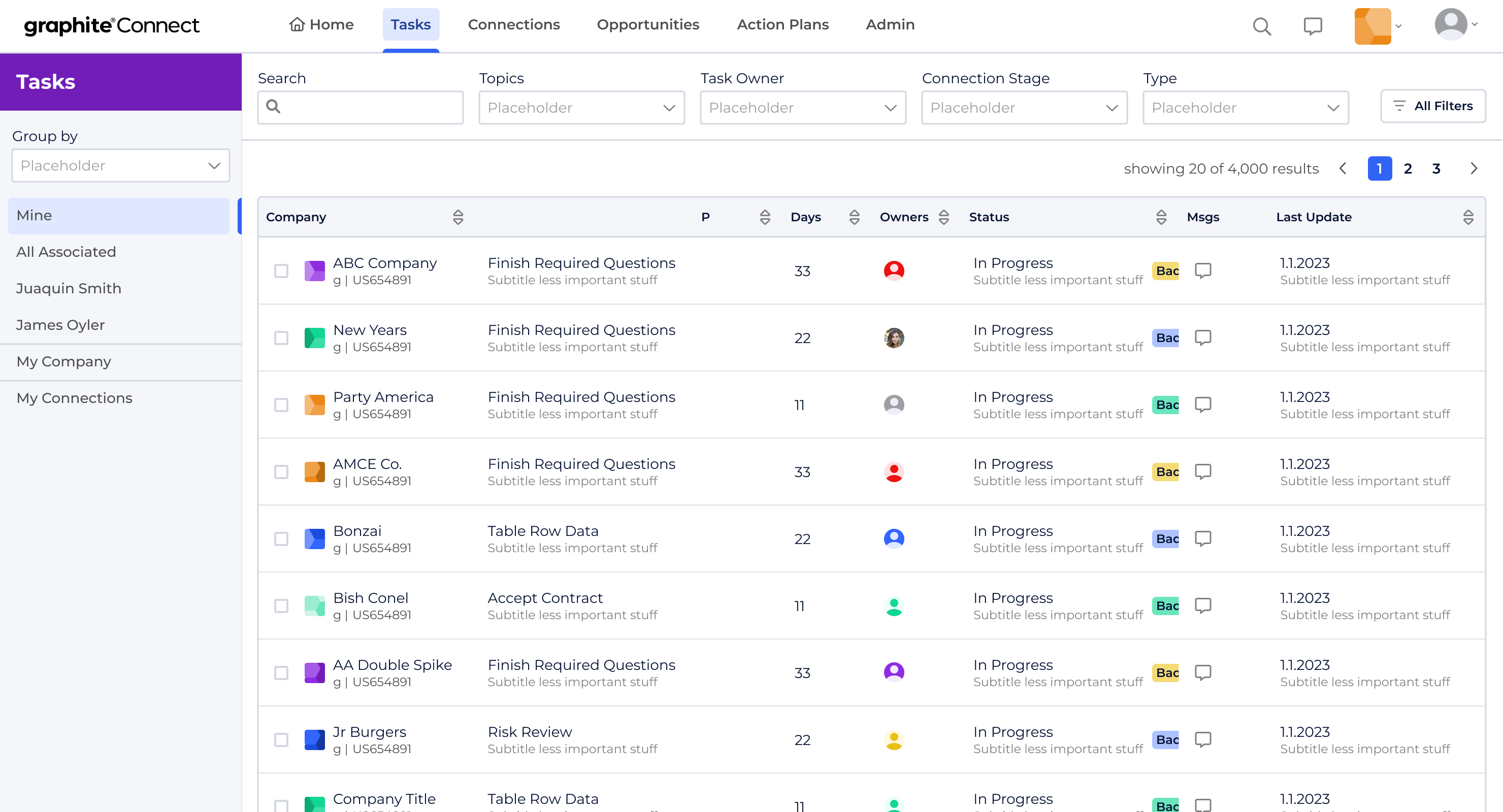Open the Group by dropdown in the sidebar
This screenshot has width=1503, height=812.
(x=120, y=165)
